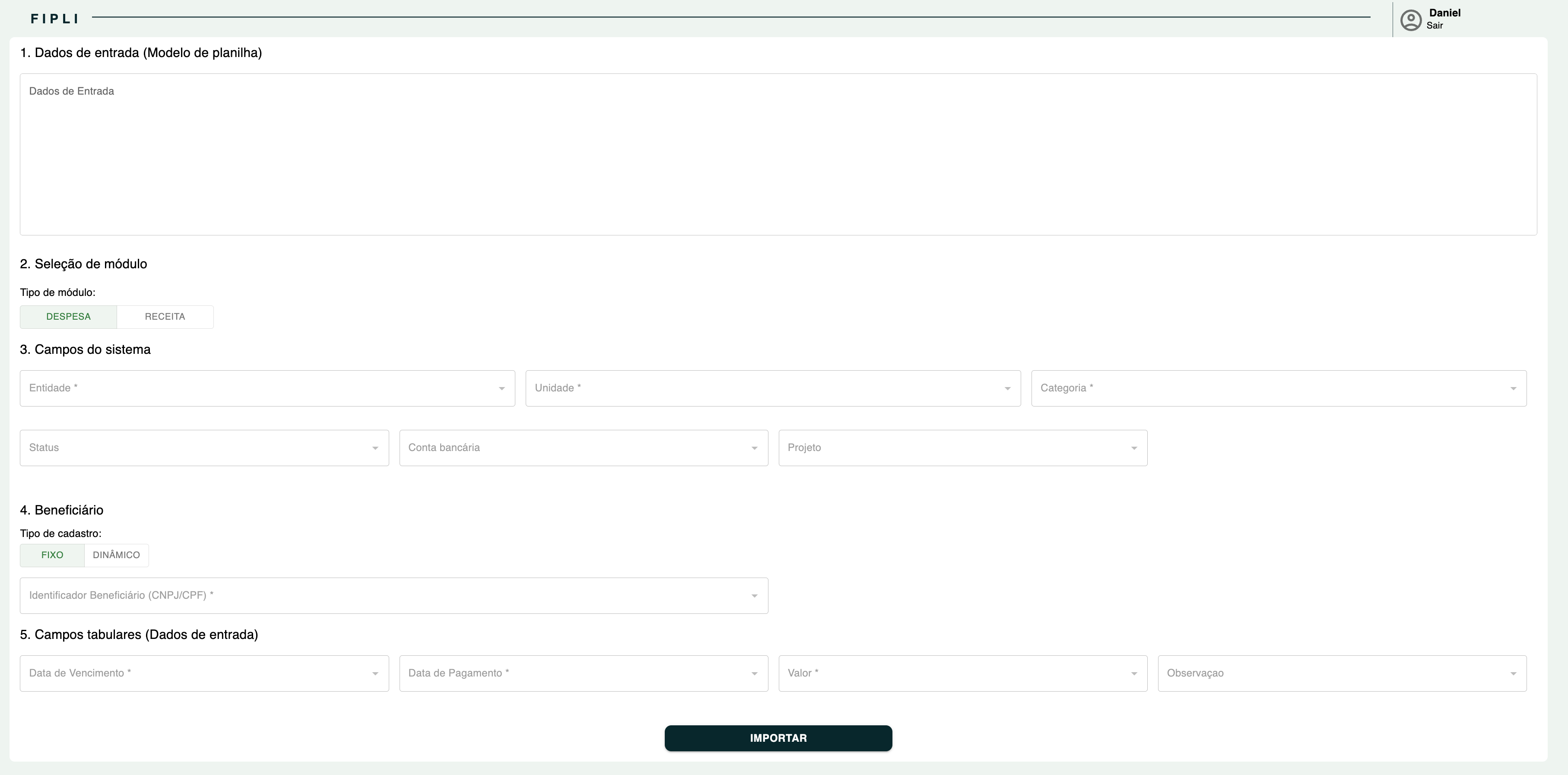Image resolution: width=1568 pixels, height=775 pixels.
Task: Click into the Dados de Entrada text area
Action: pos(778,155)
